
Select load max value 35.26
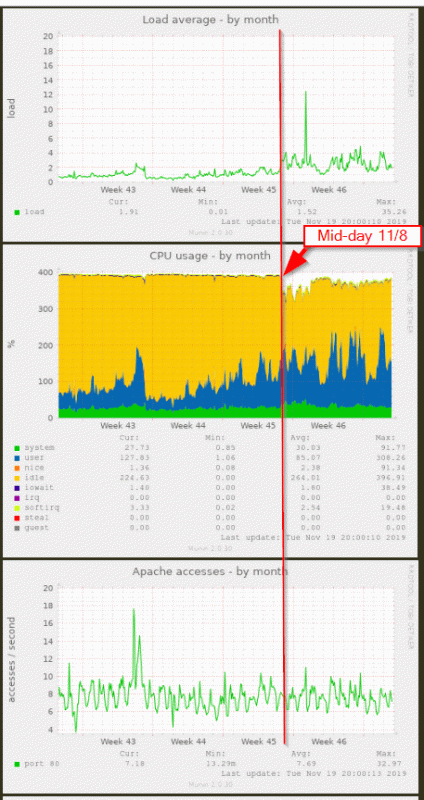point(395,212)
